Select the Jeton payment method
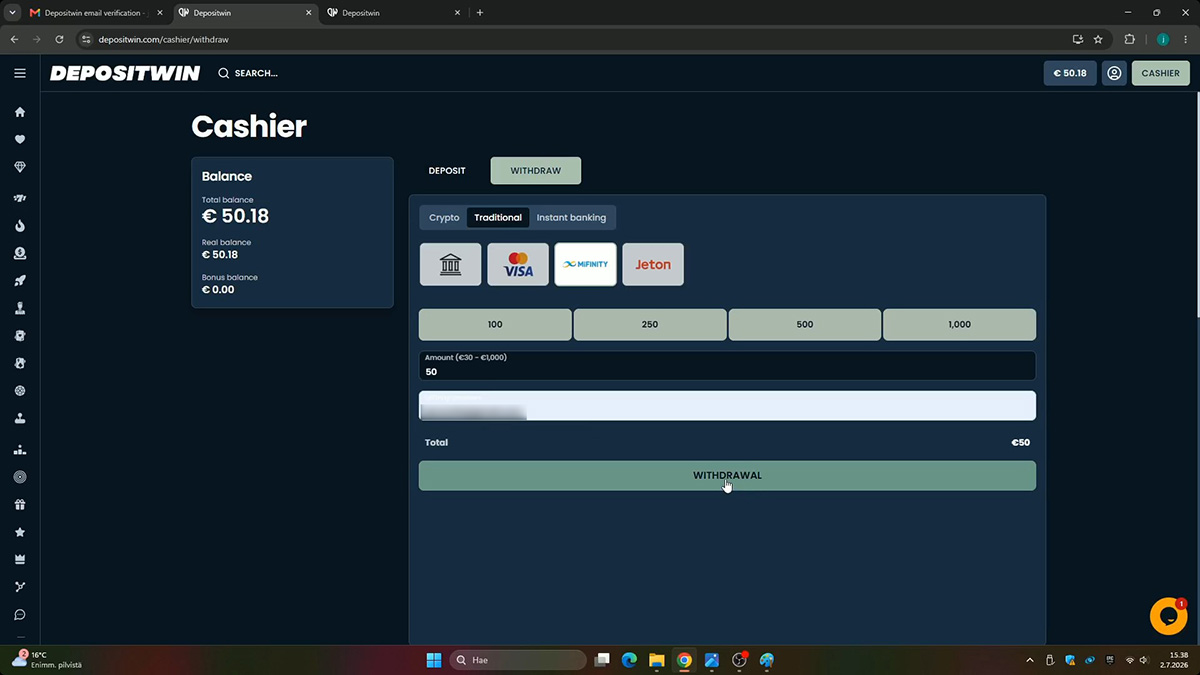This screenshot has width=1200, height=675. coord(653,265)
